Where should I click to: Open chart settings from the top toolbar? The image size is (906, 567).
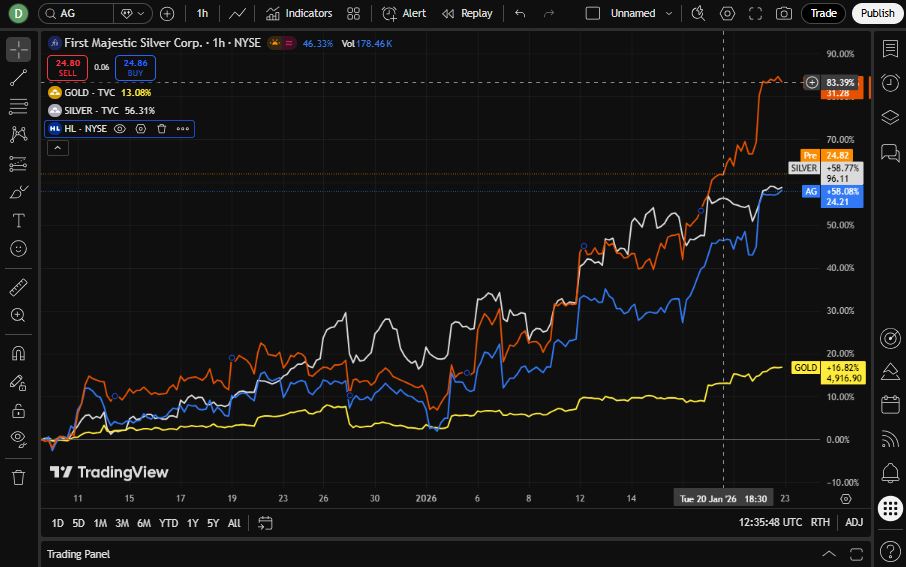coord(727,13)
